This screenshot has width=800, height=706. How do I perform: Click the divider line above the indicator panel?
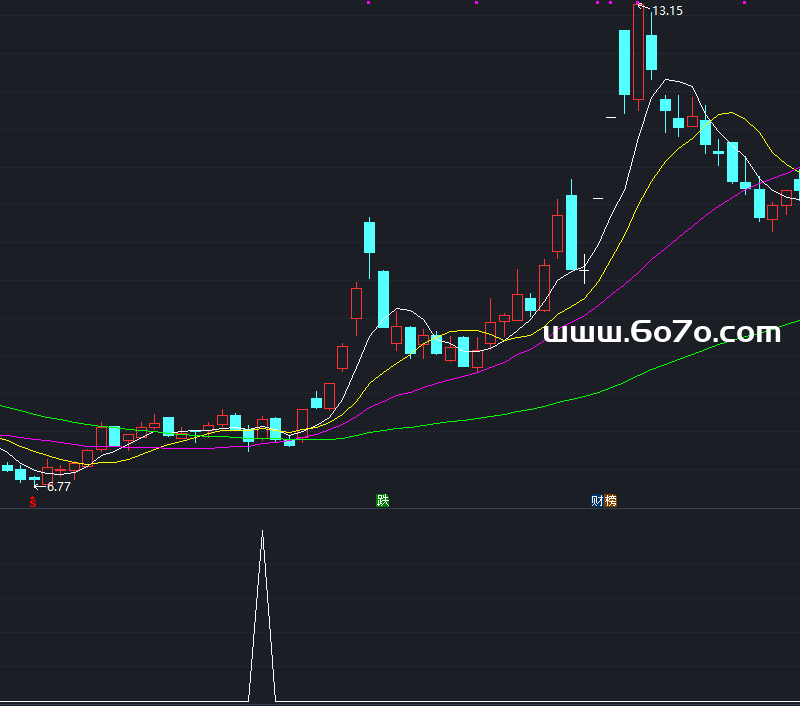(x=400, y=508)
